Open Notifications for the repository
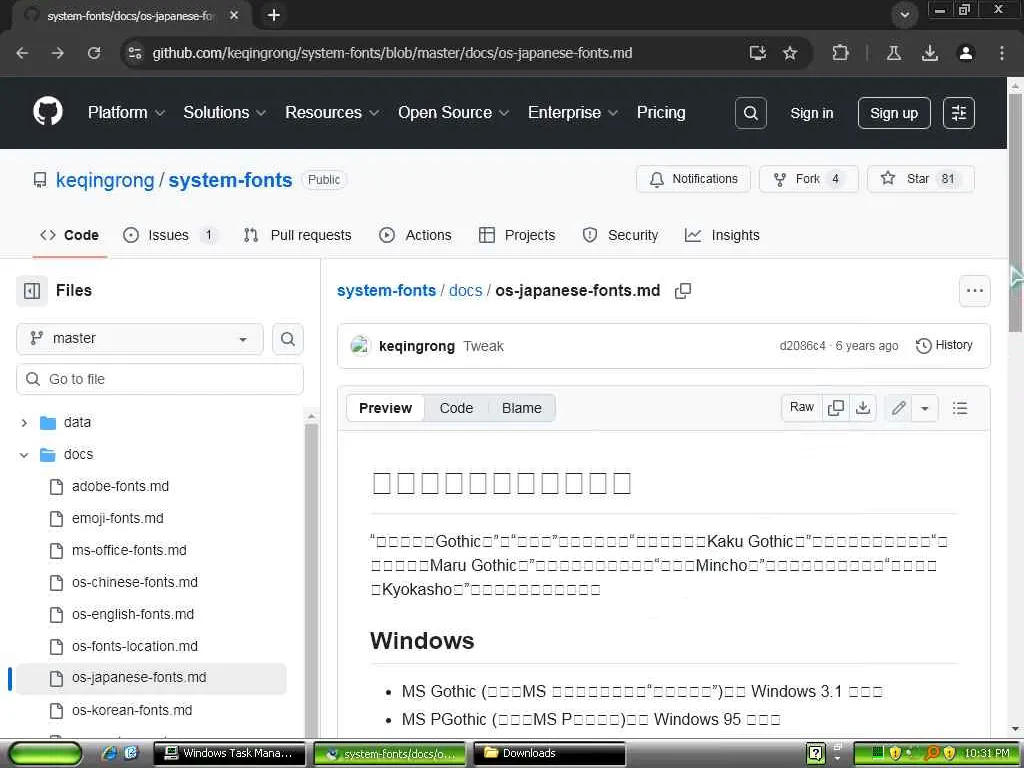This screenshot has width=1024, height=768. (x=693, y=179)
